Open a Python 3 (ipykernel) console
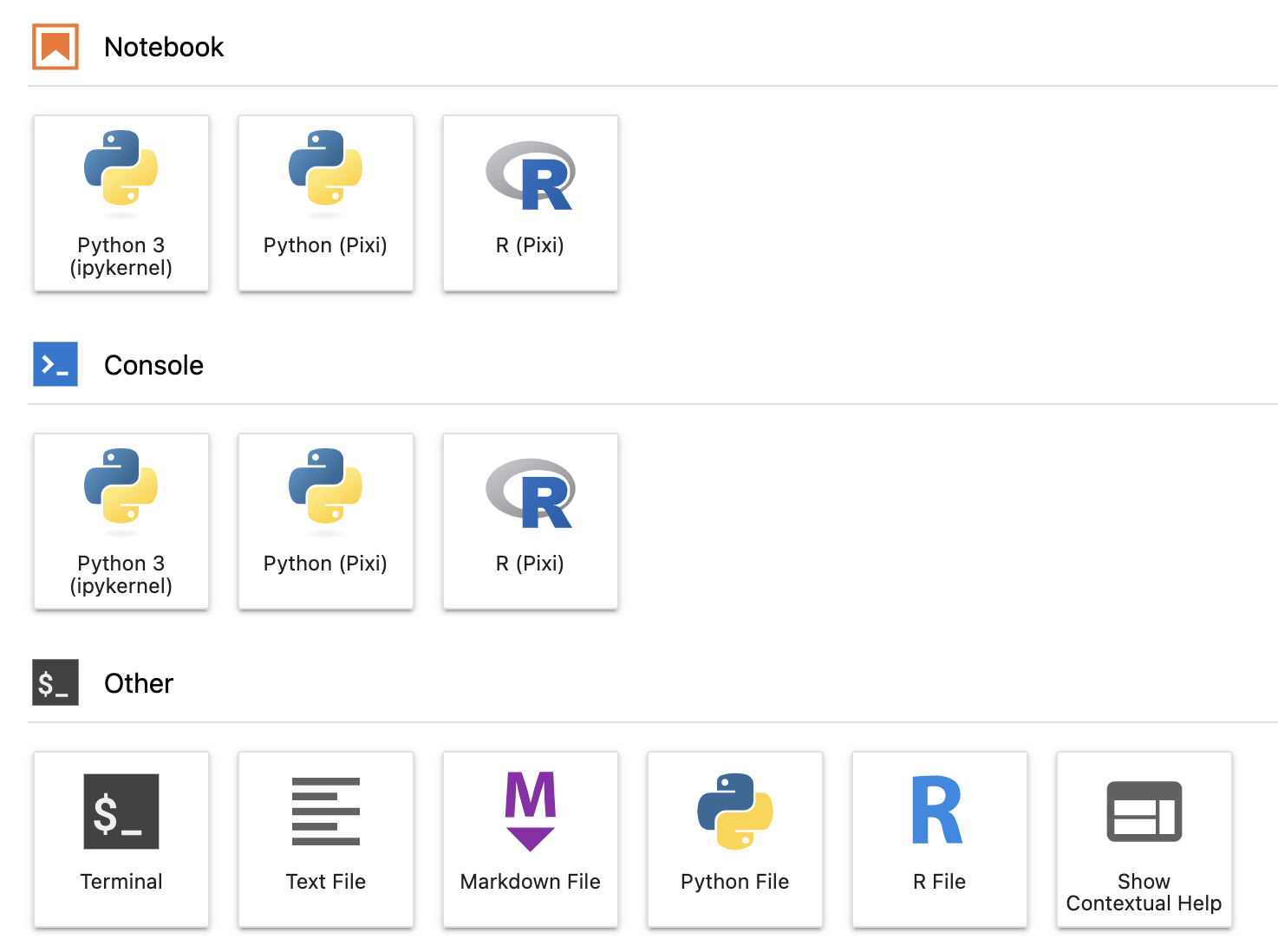This screenshot has width=1278, height=952. [121, 521]
